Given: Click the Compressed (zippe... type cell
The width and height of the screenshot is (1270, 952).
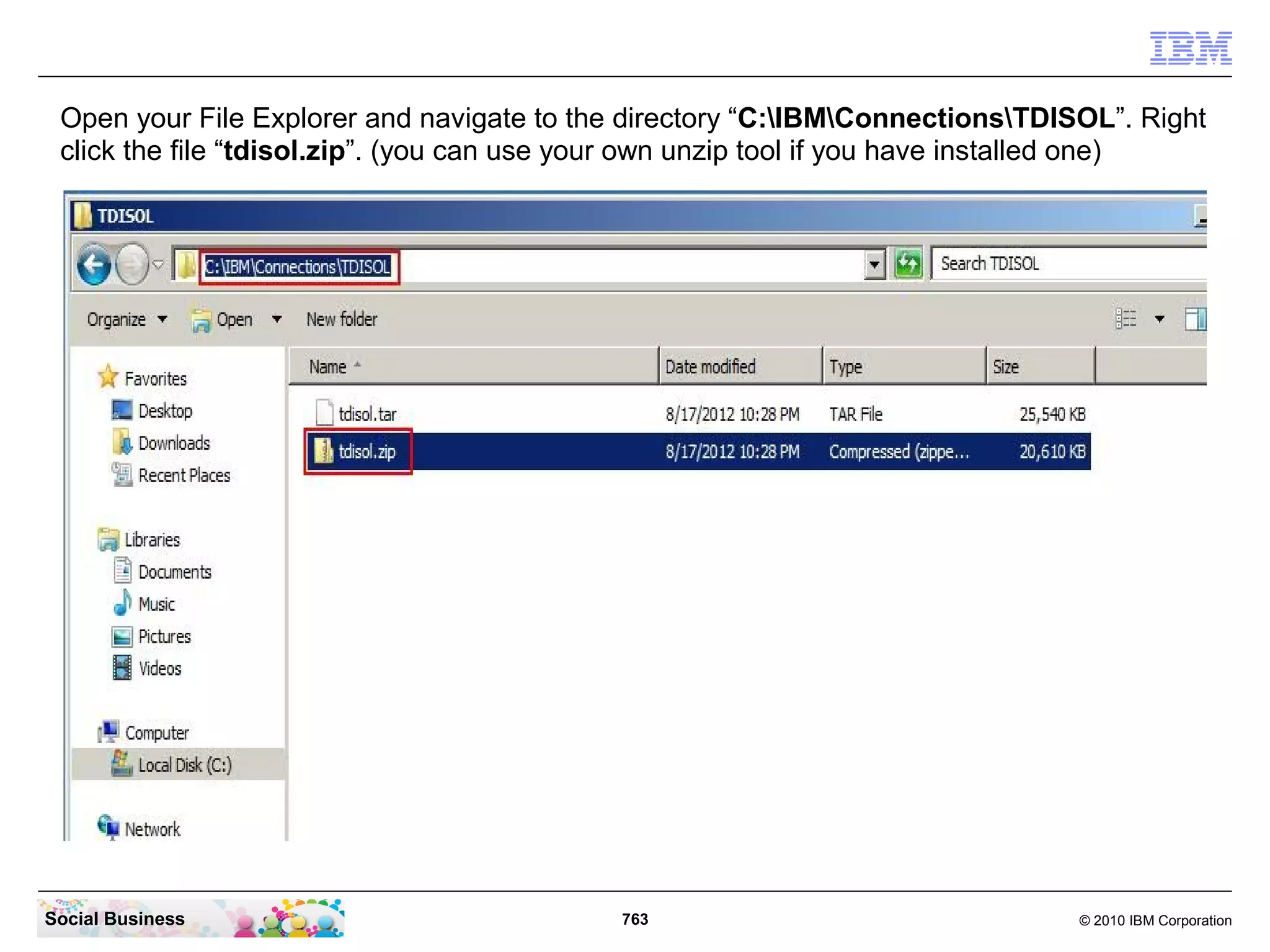Looking at the screenshot, I should (x=899, y=451).
